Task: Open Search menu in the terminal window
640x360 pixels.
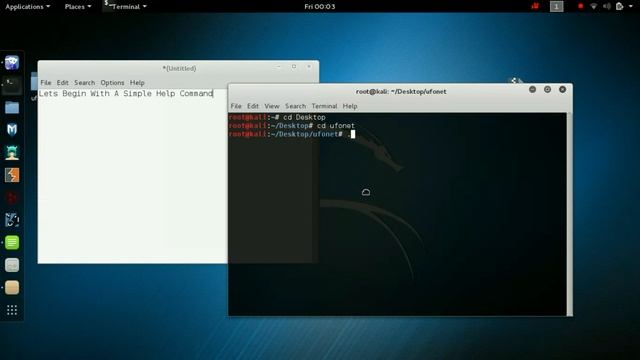Action: pyautogui.click(x=296, y=106)
